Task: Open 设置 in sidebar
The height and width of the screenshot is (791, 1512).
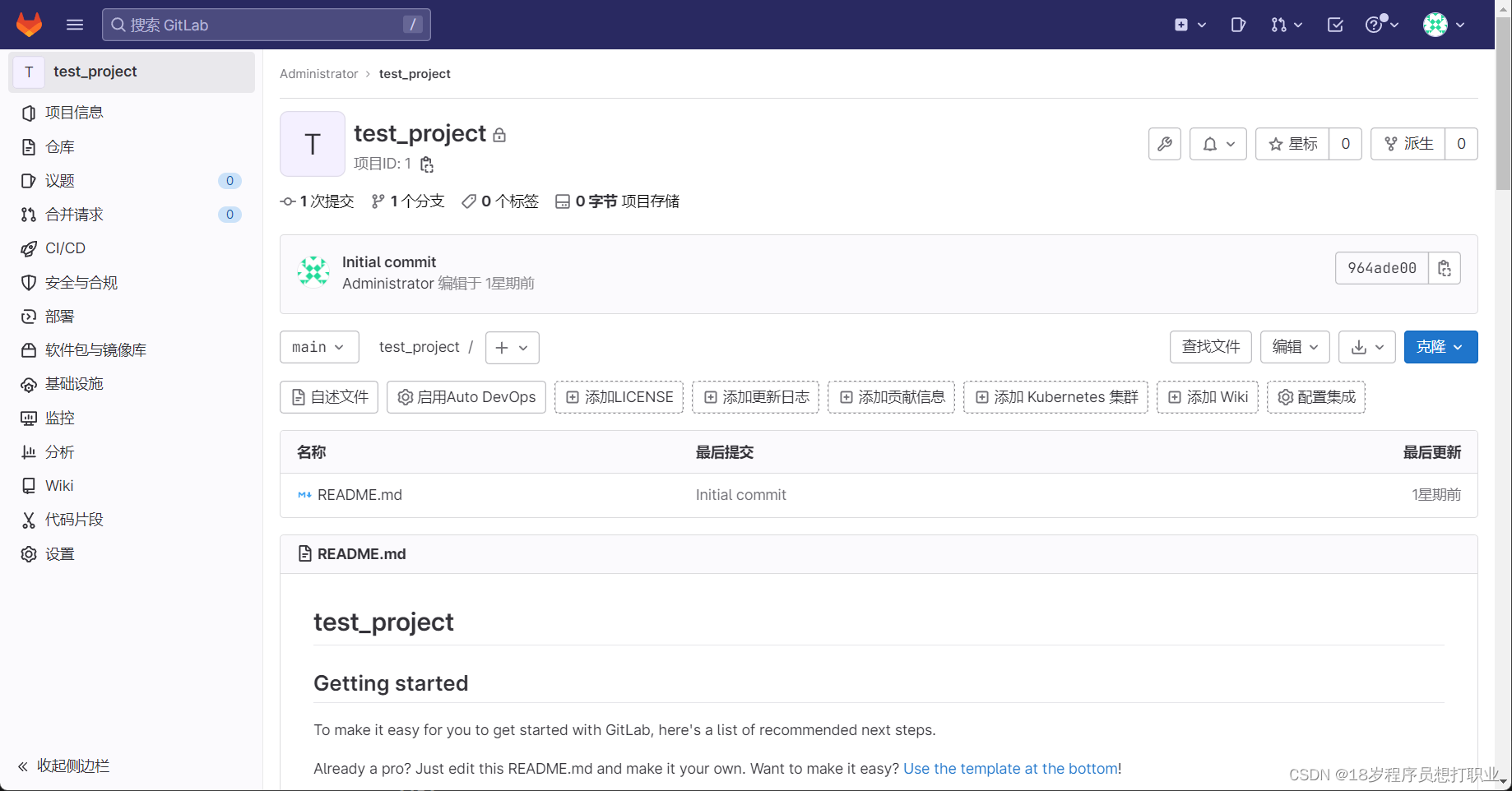Action: (132, 554)
